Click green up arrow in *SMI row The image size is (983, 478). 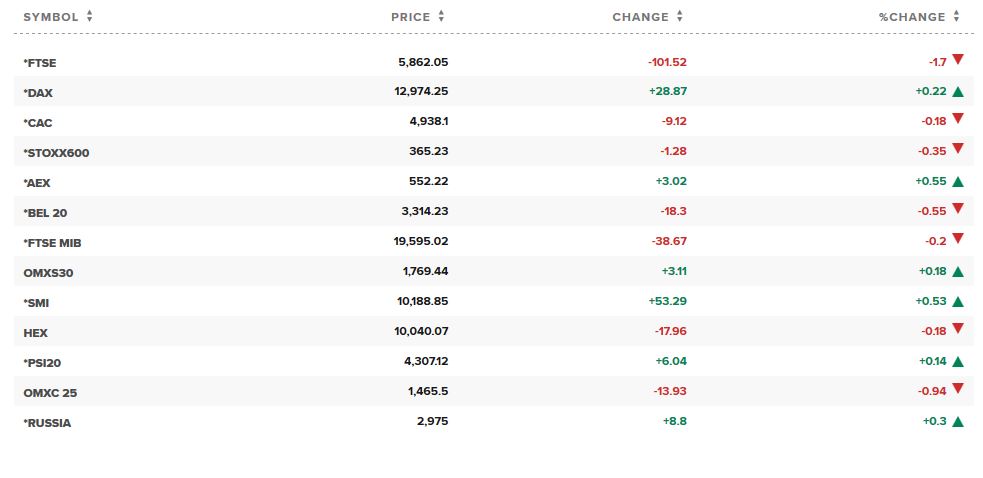(x=957, y=302)
